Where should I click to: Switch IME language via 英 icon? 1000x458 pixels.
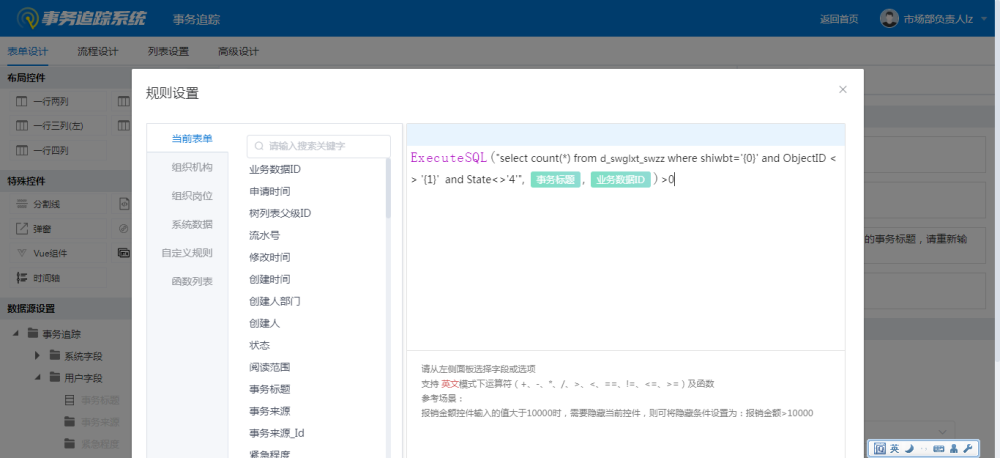[894, 449]
